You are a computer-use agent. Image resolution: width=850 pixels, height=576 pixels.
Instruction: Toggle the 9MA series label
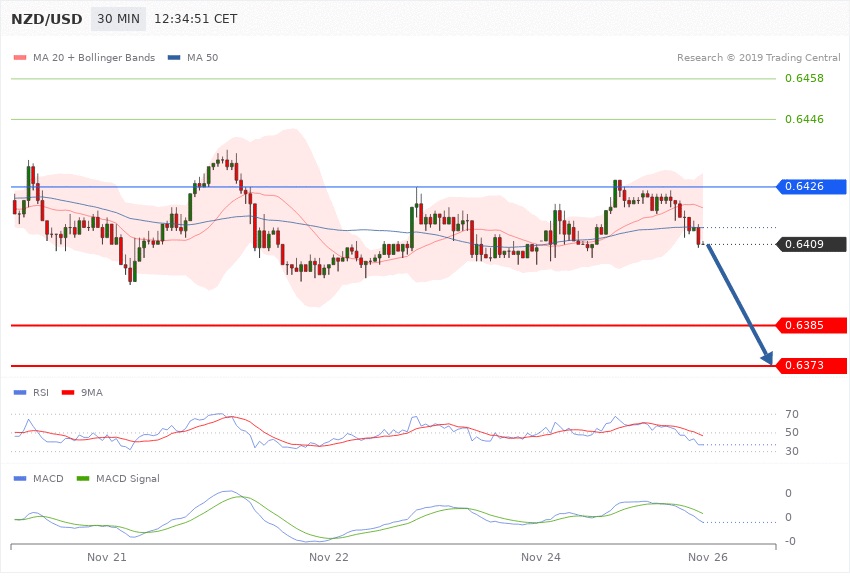91,393
